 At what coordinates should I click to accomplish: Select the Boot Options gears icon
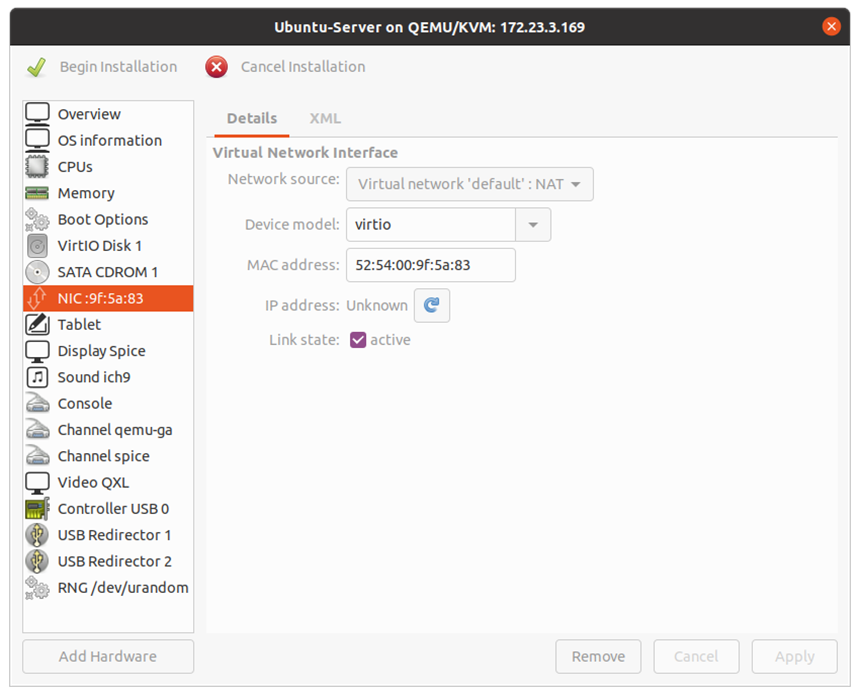pos(37,220)
